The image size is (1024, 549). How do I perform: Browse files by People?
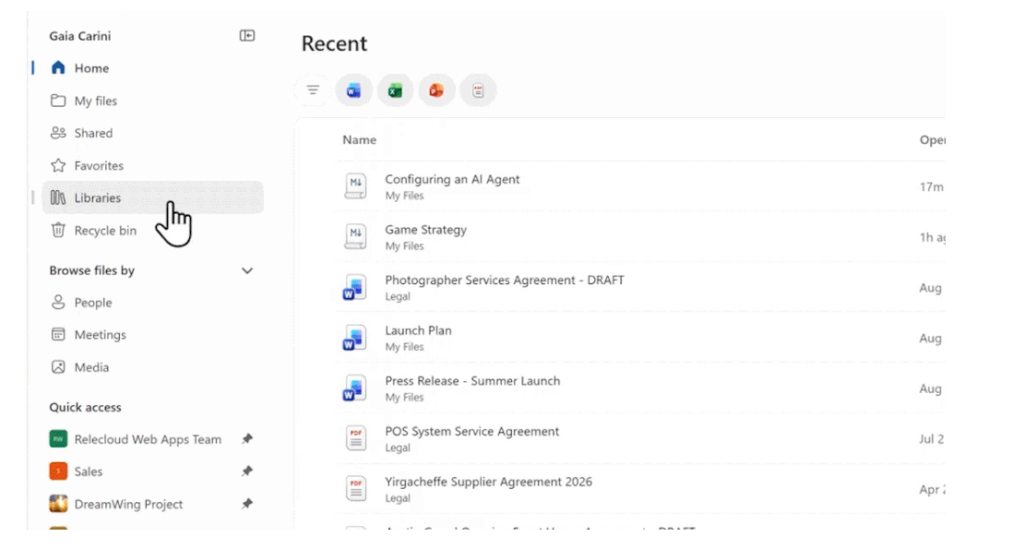pos(153,302)
